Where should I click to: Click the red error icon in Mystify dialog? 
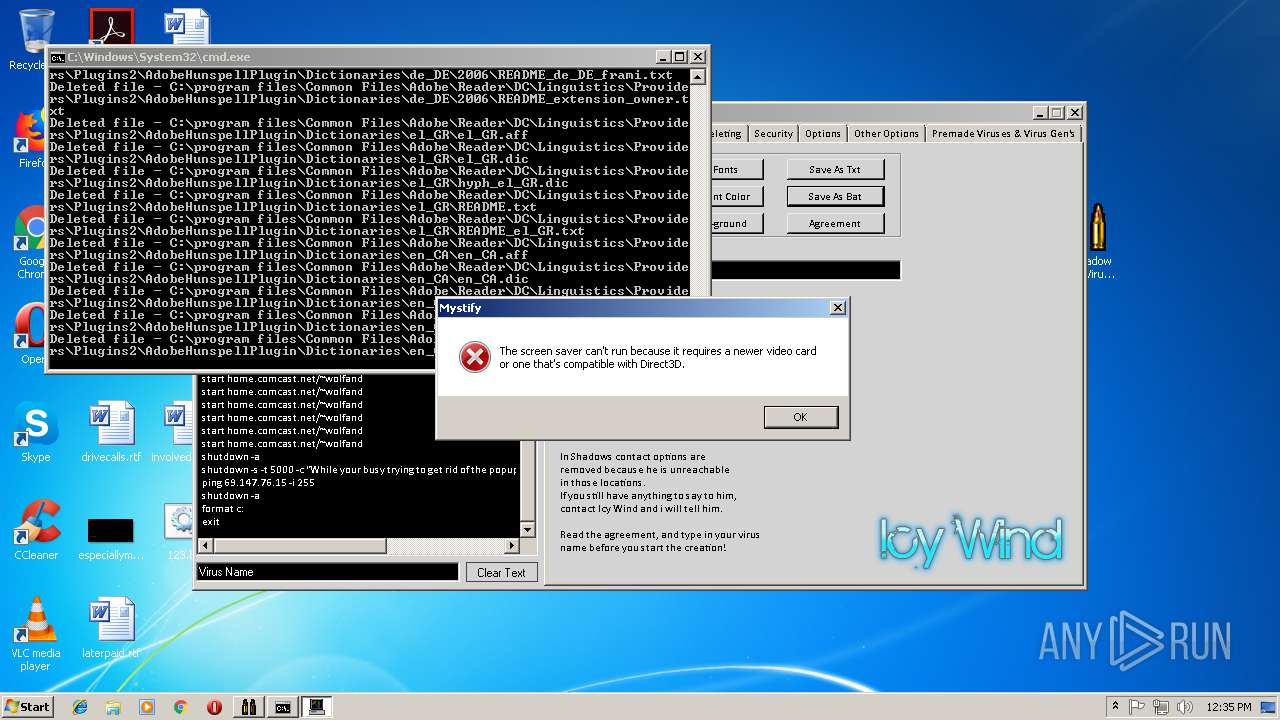point(475,357)
